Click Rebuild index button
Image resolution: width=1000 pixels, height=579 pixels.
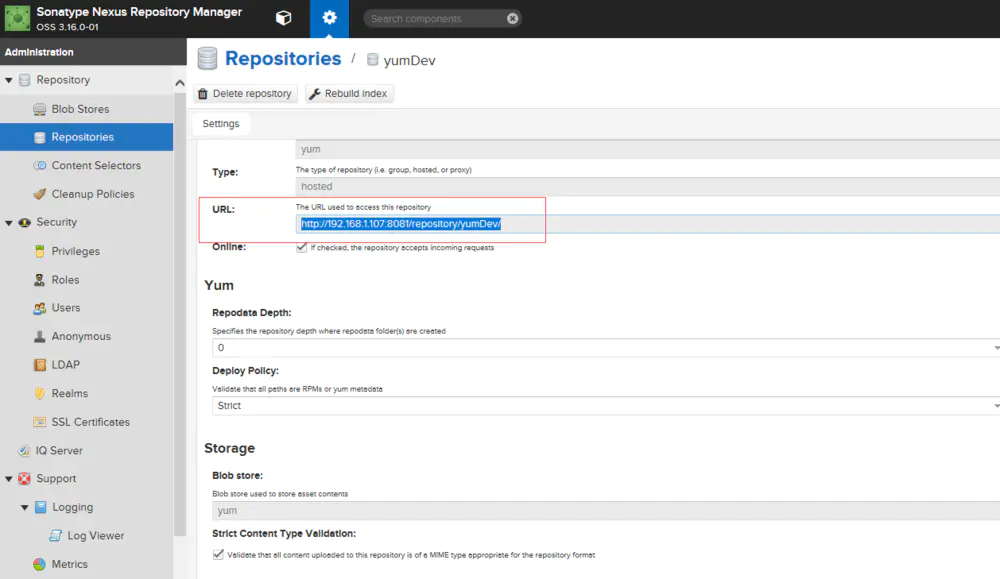click(x=349, y=94)
